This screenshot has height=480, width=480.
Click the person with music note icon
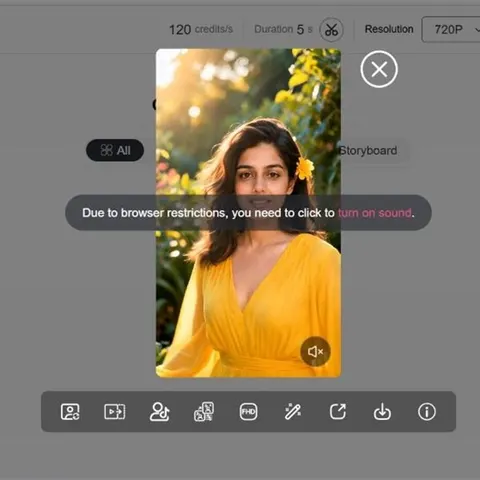159,412
